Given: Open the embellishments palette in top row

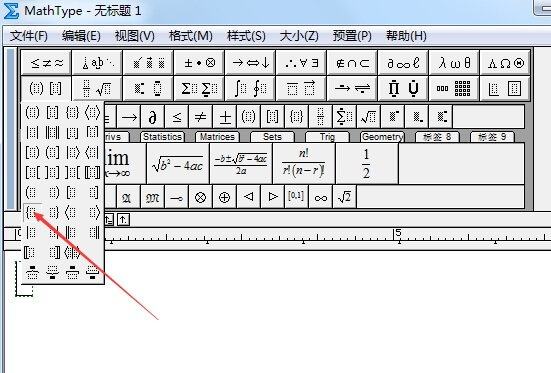Looking at the screenshot, I should pyautogui.click(x=148, y=63).
